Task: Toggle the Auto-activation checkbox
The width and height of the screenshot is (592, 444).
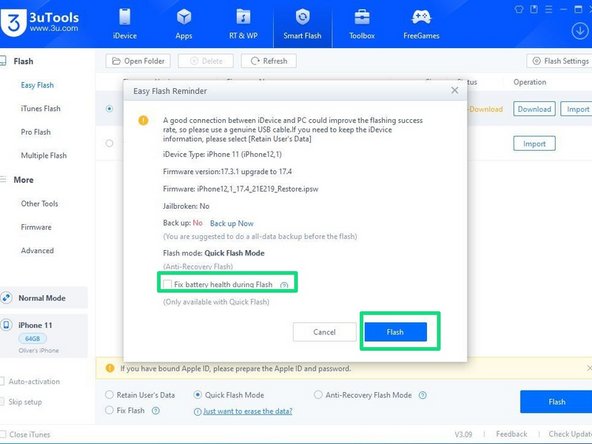Action: click(x=2, y=381)
